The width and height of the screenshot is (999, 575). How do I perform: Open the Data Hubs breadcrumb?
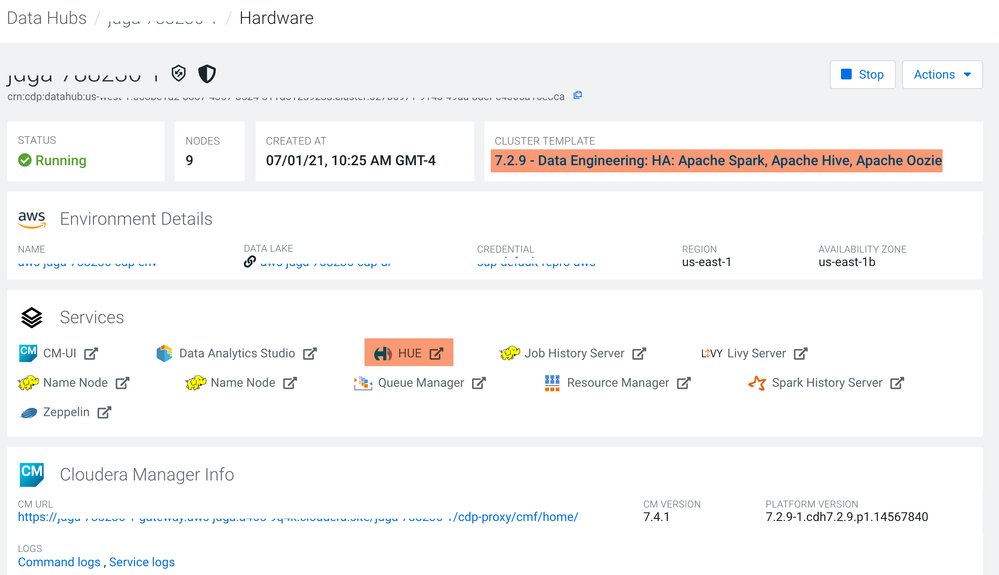coord(47,18)
